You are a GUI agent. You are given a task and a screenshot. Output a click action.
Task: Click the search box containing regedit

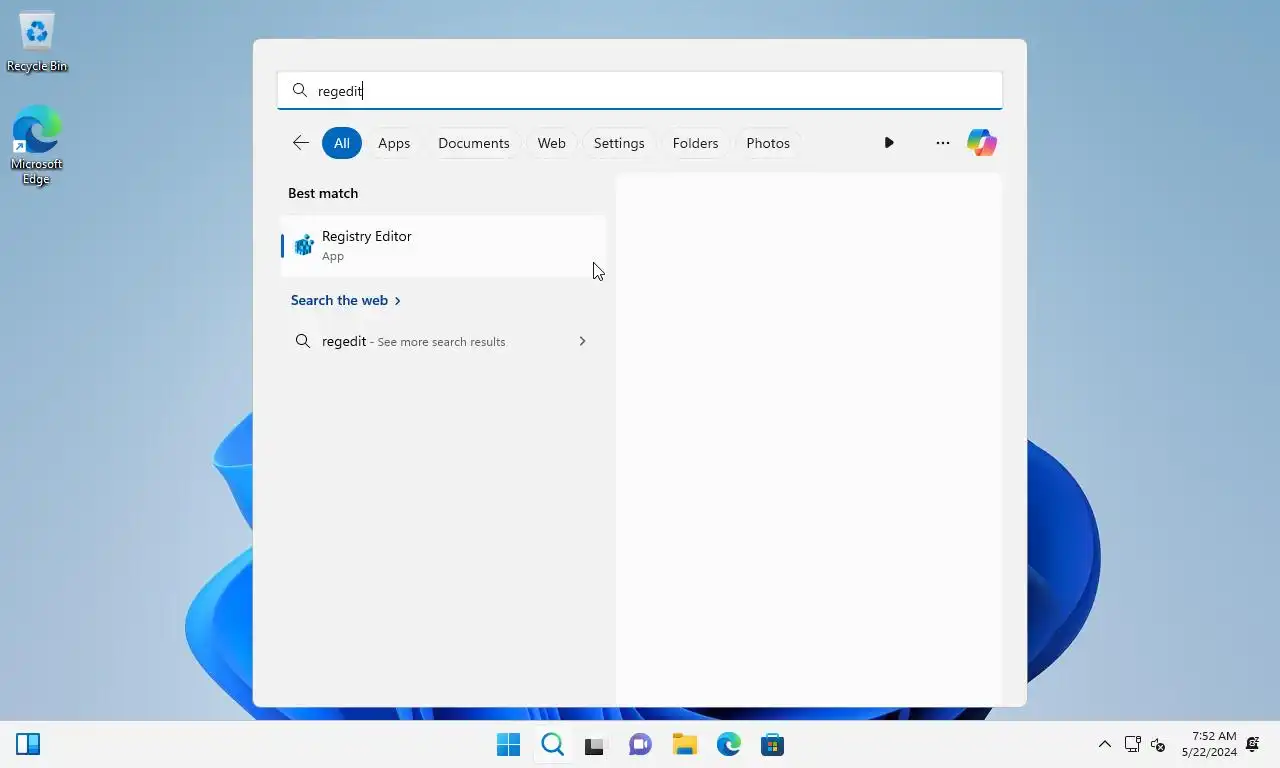pos(640,90)
